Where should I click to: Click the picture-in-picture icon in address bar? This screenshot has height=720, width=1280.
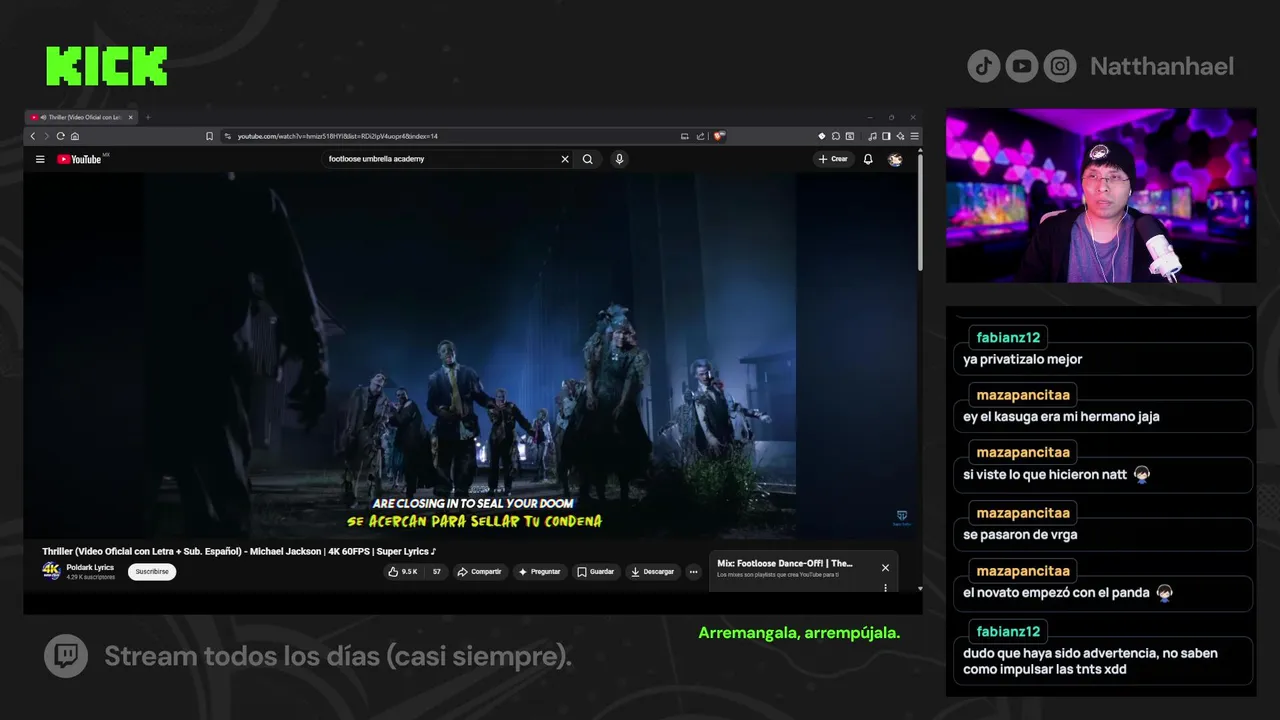tap(684, 136)
